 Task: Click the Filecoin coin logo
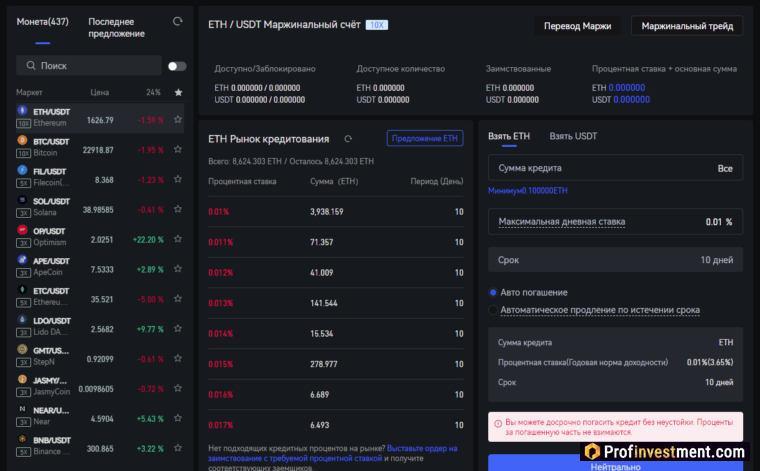[22, 170]
